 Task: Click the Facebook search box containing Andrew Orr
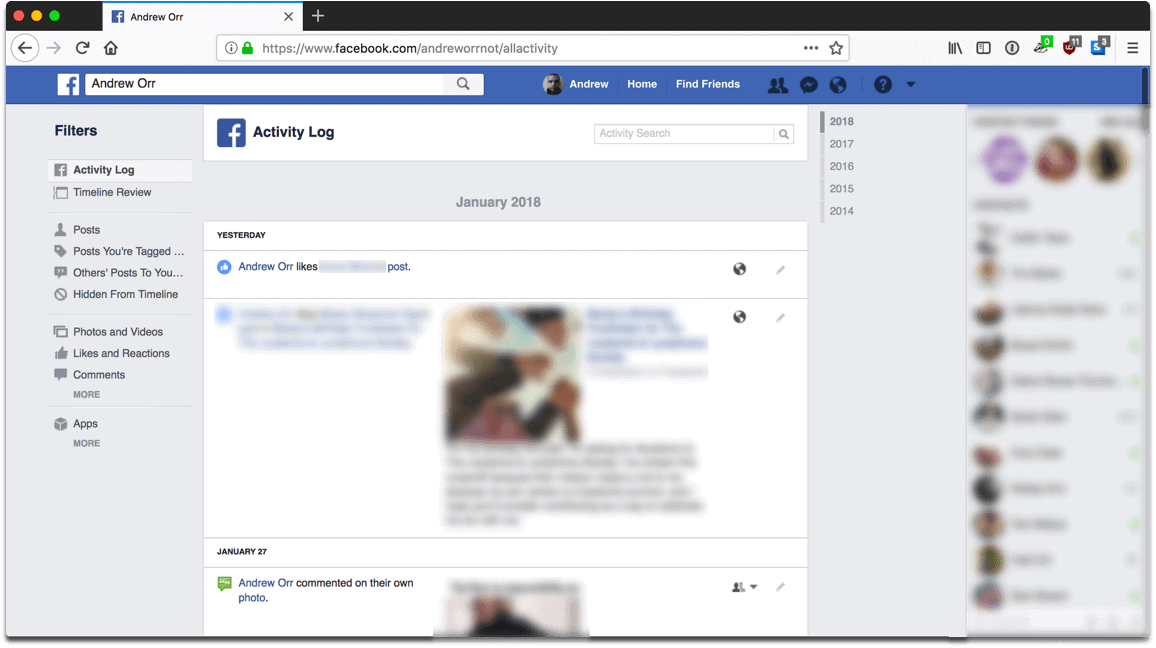tap(265, 84)
